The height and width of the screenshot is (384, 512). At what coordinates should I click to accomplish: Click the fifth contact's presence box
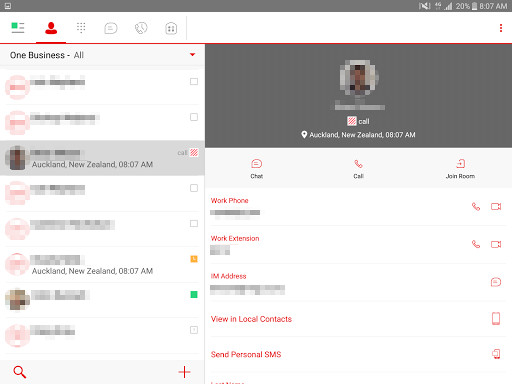[x=194, y=223]
